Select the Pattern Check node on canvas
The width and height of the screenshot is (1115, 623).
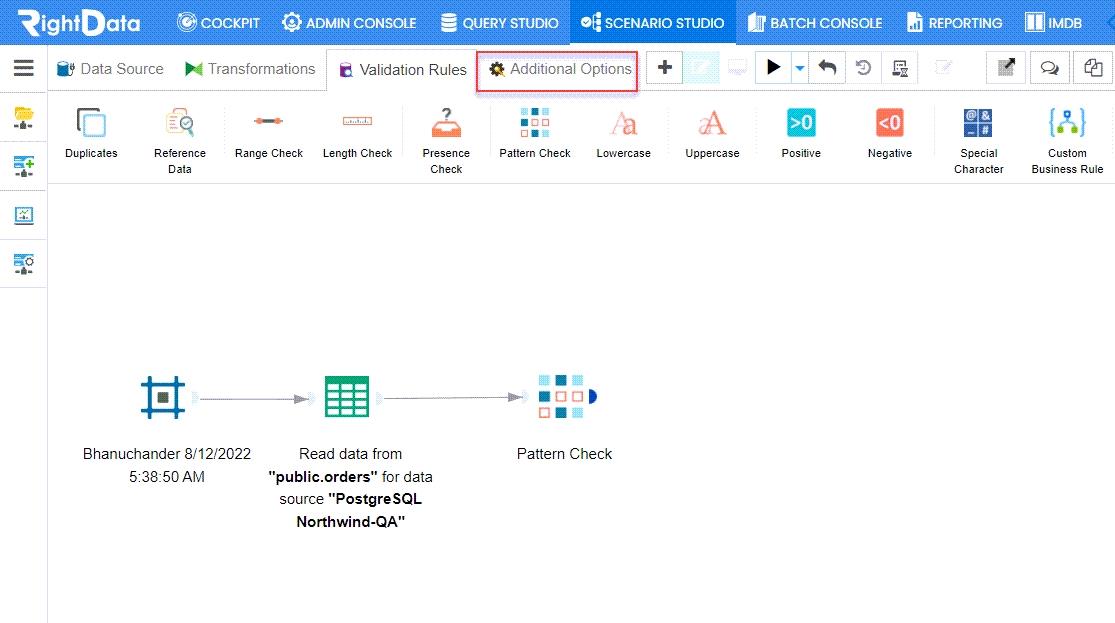[x=563, y=396]
